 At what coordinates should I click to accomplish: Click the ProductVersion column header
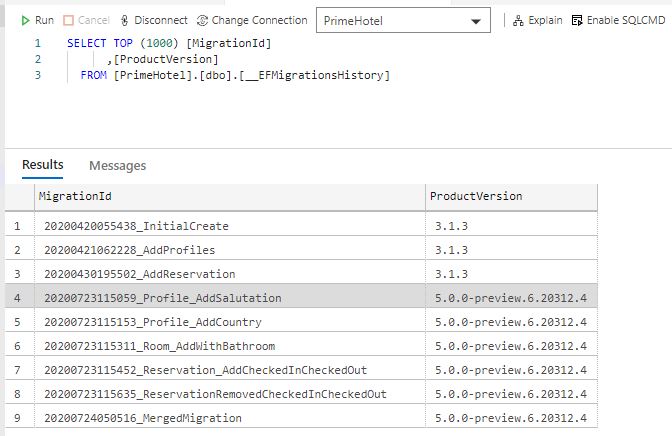[511, 197]
